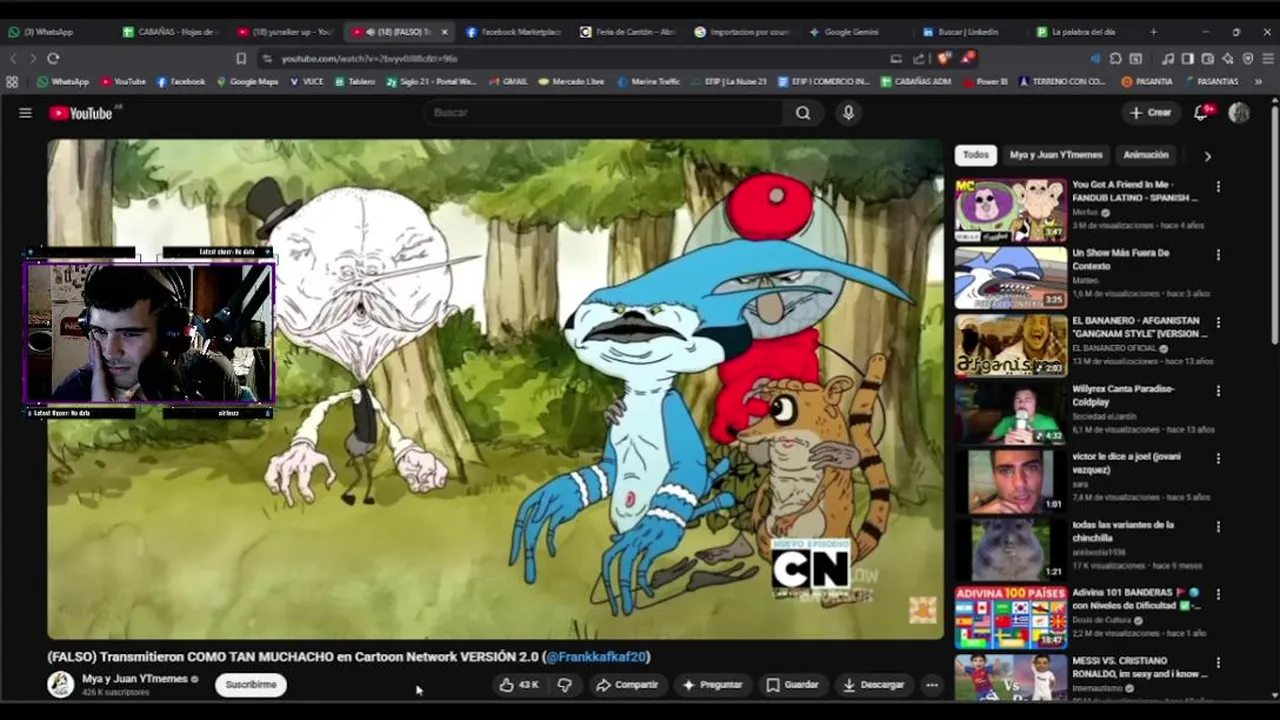Click the video player to pause
Screen dimensions: 1280x720
pyautogui.click(x=495, y=389)
